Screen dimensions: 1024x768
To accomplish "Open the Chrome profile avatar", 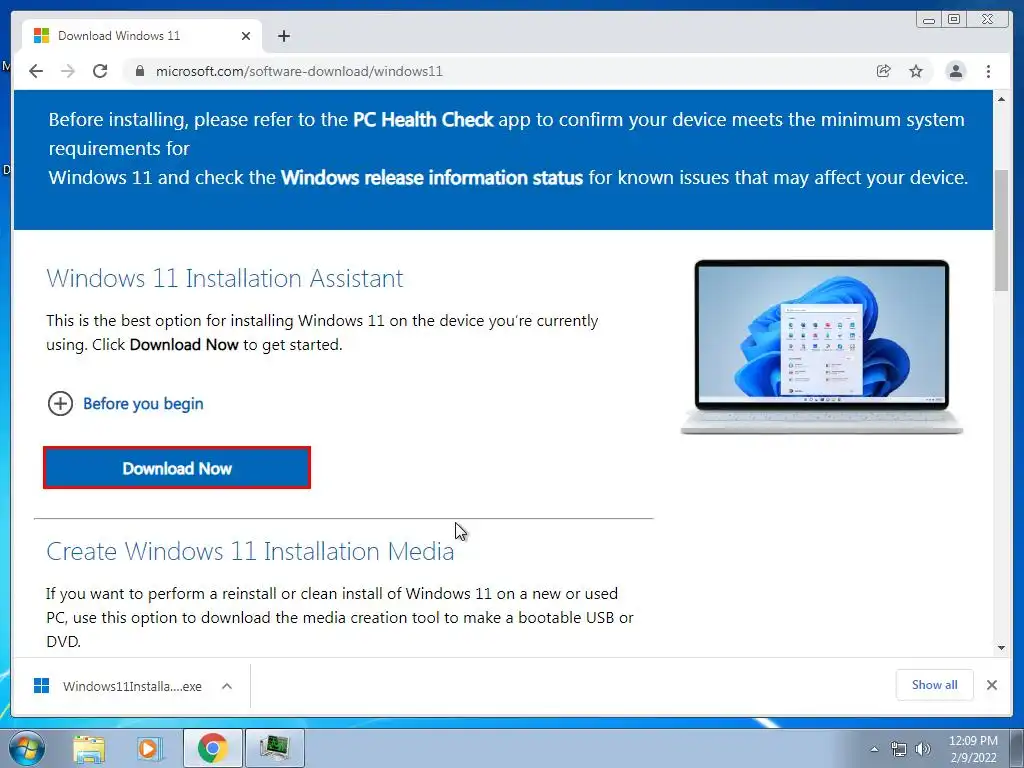I will (x=955, y=71).
